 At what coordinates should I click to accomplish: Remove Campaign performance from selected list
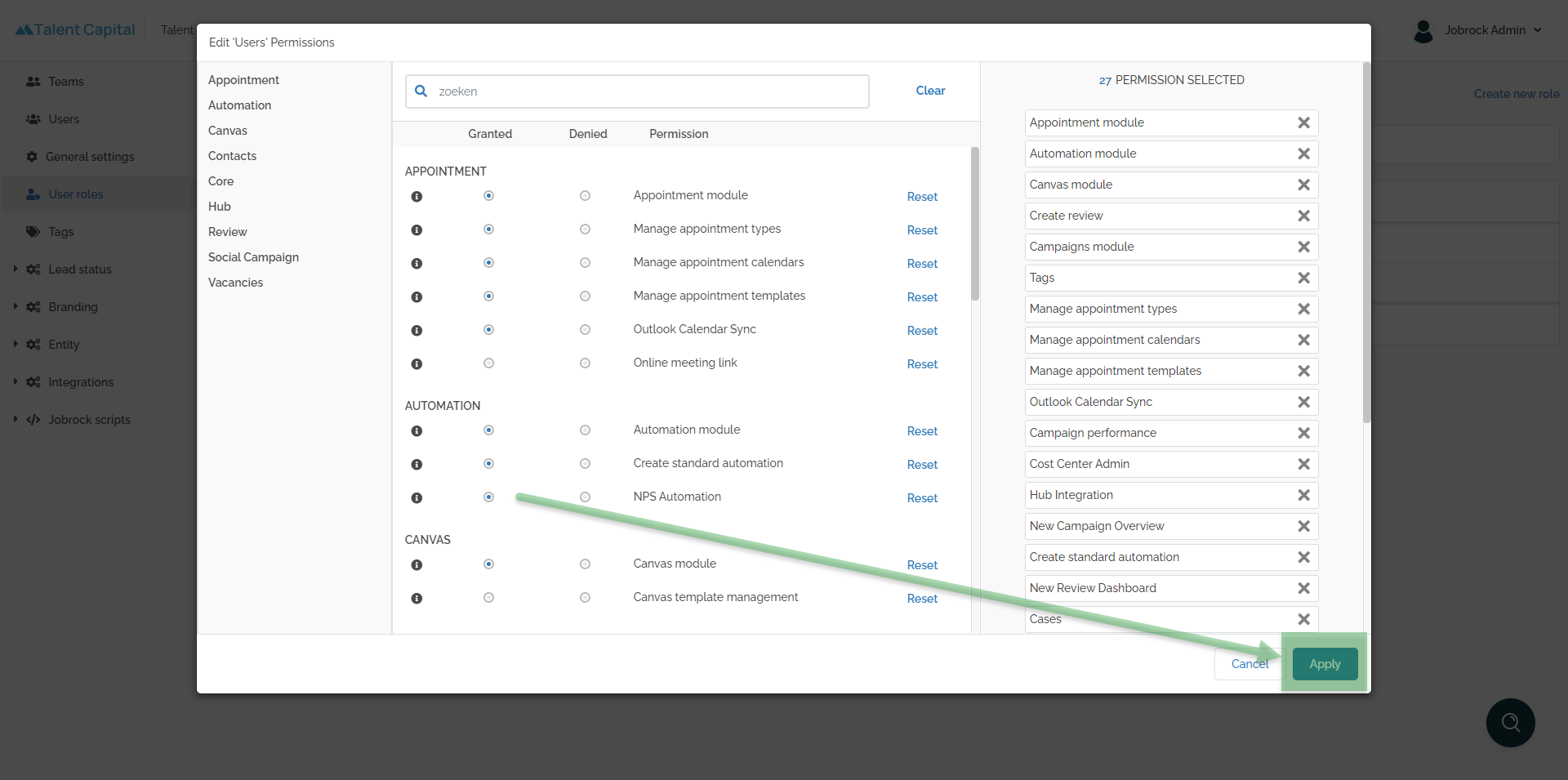pyautogui.click(x=1303, y=433)
